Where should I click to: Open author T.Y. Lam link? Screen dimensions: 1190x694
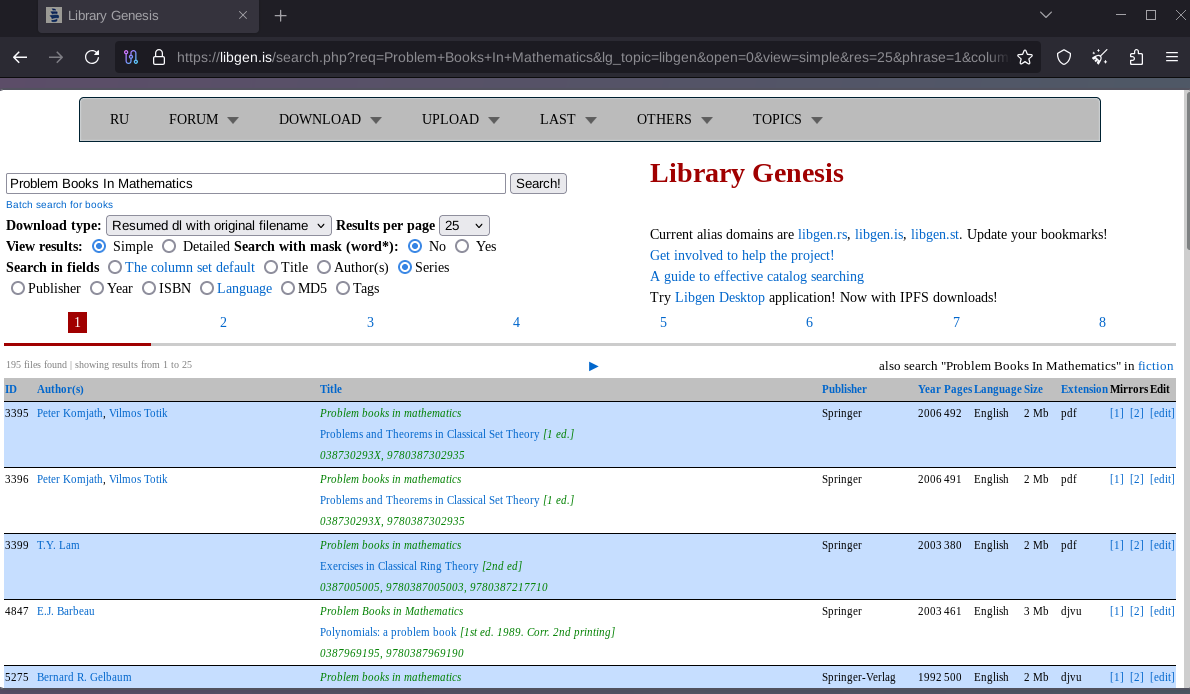pyautogui.click(x=58, y=545)
